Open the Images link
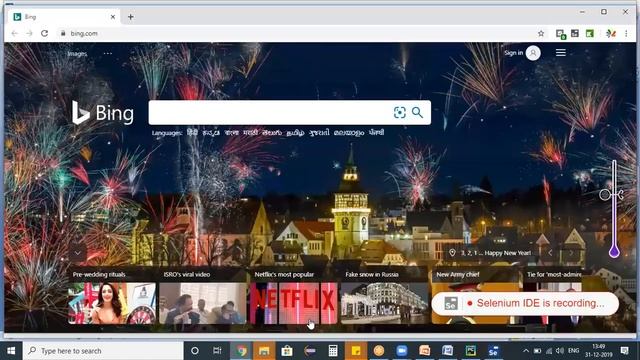Image resolution: width=640 pixels, height=360 pixels. click(77, 53)
